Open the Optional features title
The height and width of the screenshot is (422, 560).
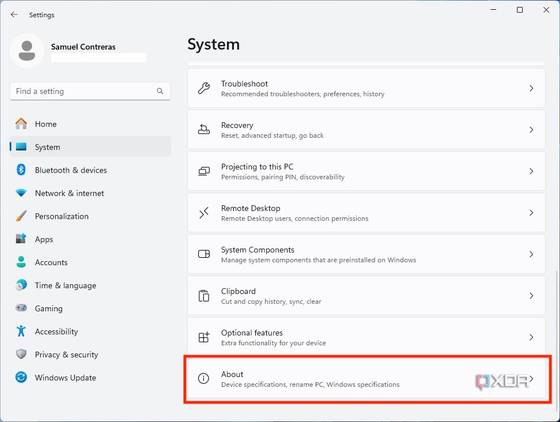point(252,333)
